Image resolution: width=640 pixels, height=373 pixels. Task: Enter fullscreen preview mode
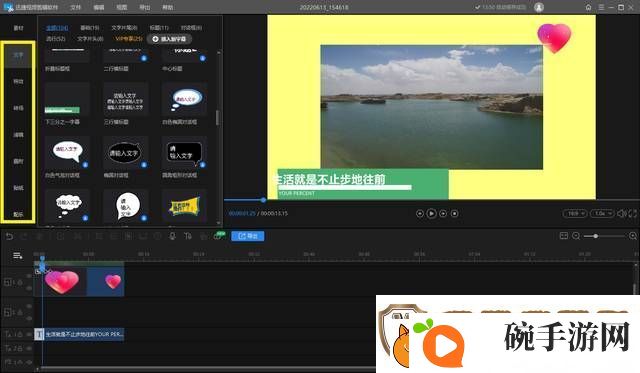pyautogui.click(x=633, y=213)
